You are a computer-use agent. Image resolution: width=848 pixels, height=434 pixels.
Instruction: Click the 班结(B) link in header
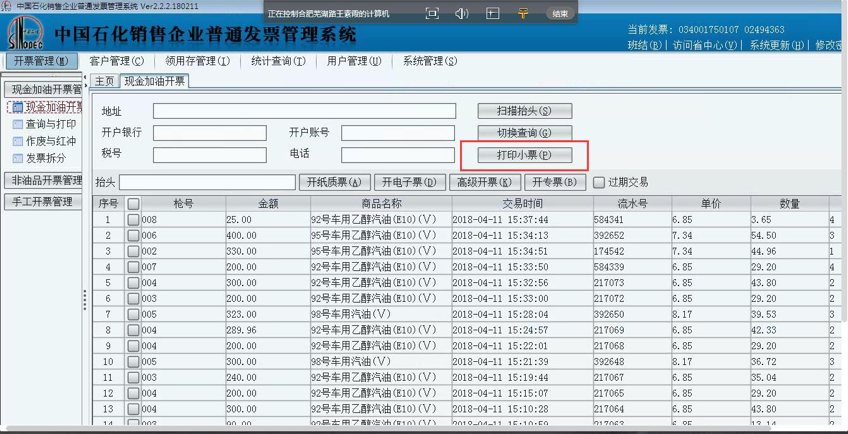(x=645, y=45)
